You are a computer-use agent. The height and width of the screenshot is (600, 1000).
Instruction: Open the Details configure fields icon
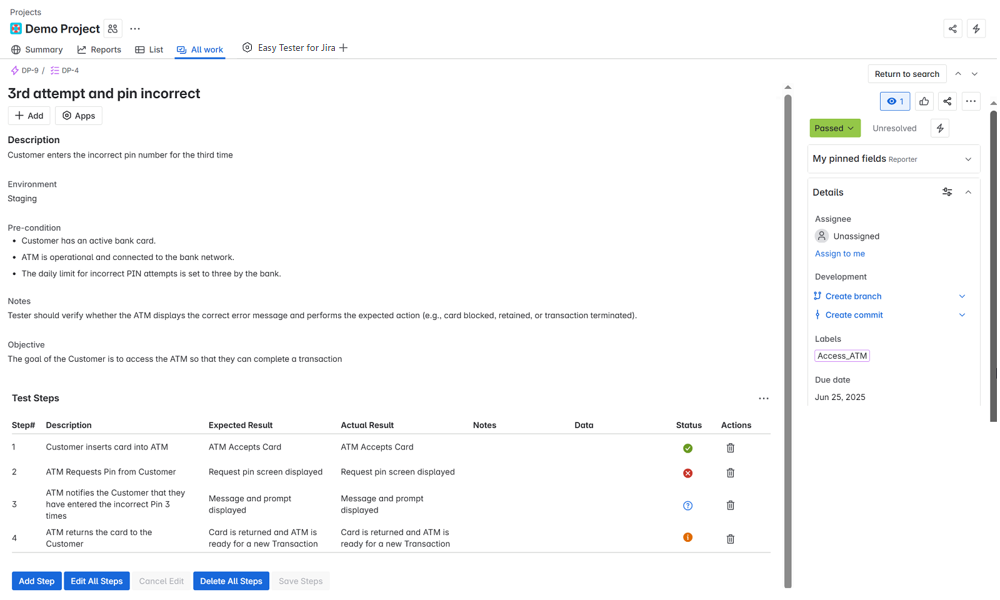click(x=948, y=192)
